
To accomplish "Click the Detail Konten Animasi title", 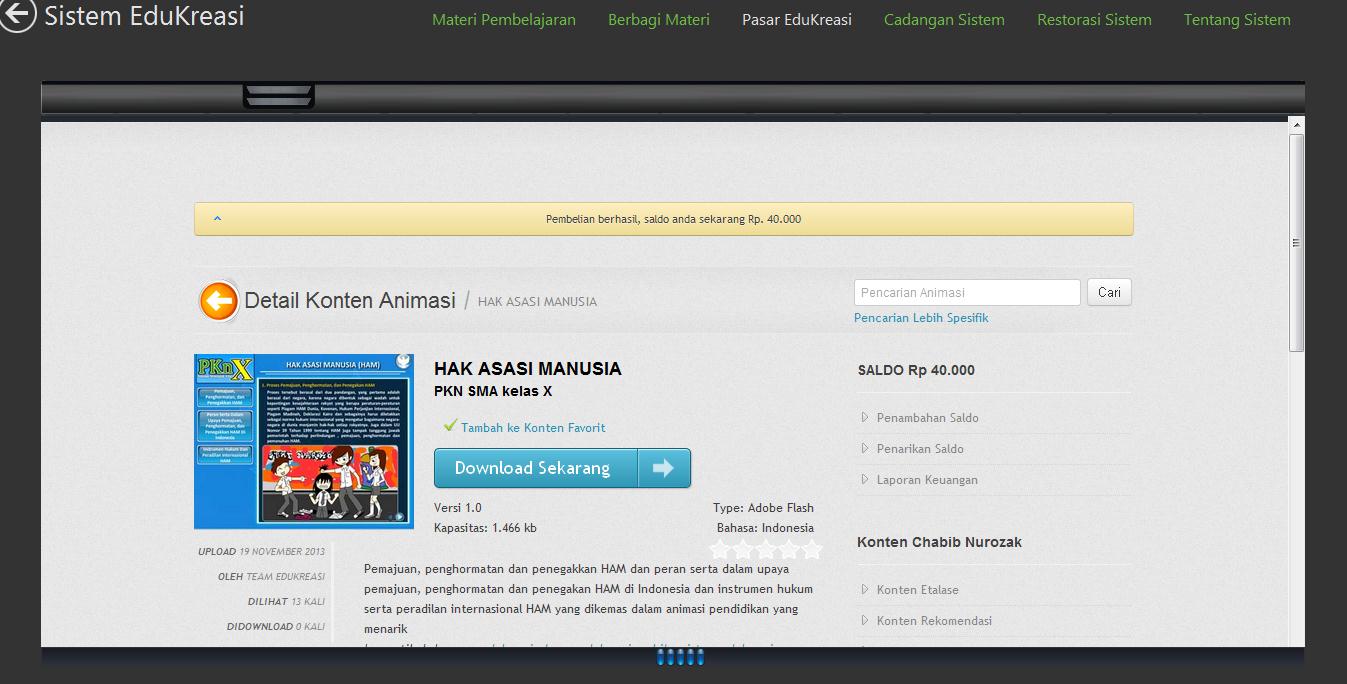I will tap(350, 300).
